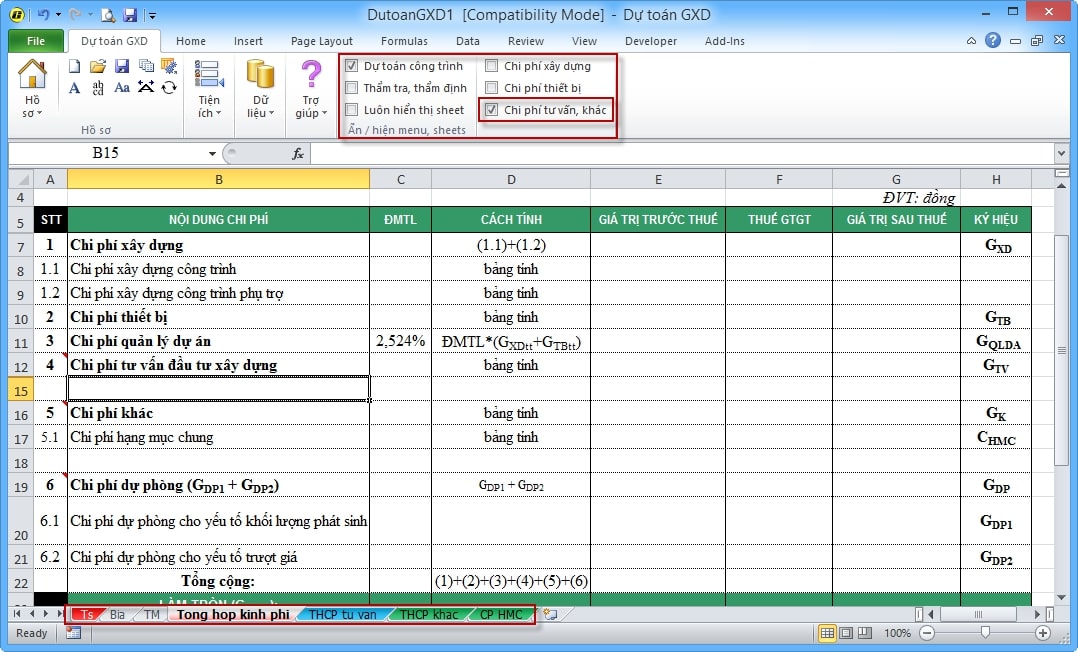Insert function using the fx icon

point(297,154)
